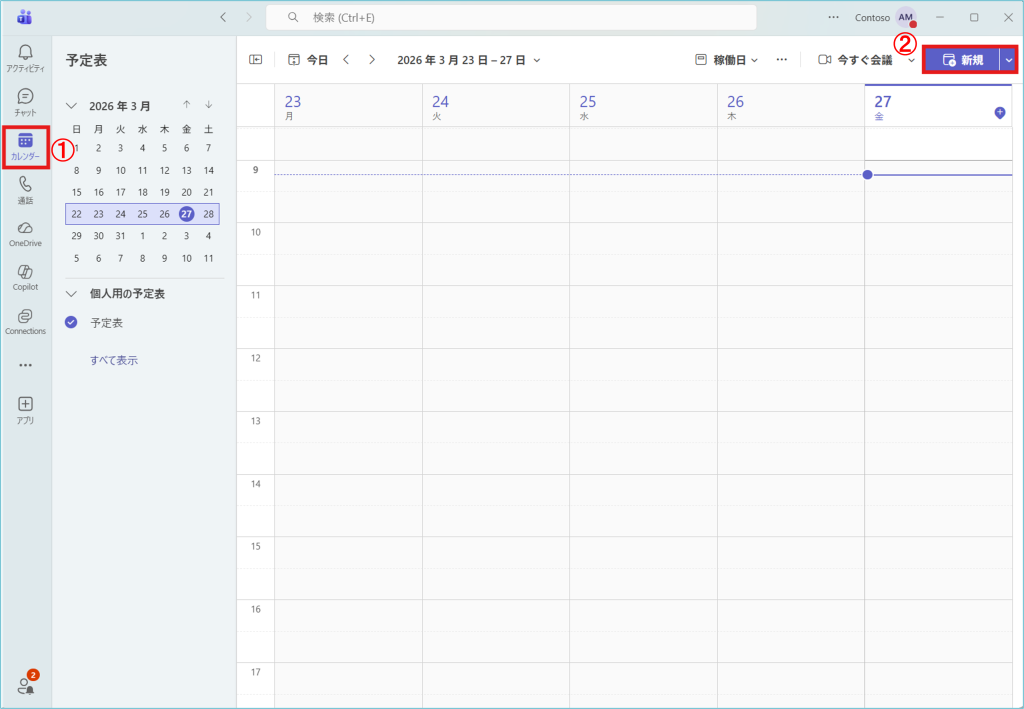The width and height of the screenshot is (1024, 709).
Task: Open the date range 2026年3月23日–27日 picker
Action: [468, 60]
